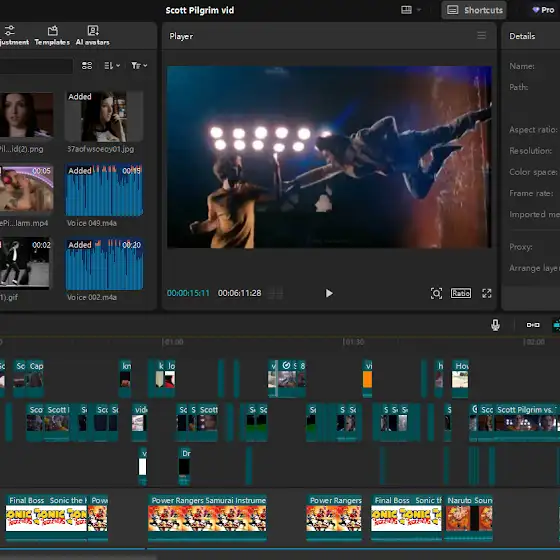
Task: Click the Frame rate label in Details
Action: (x=531, y=193)
